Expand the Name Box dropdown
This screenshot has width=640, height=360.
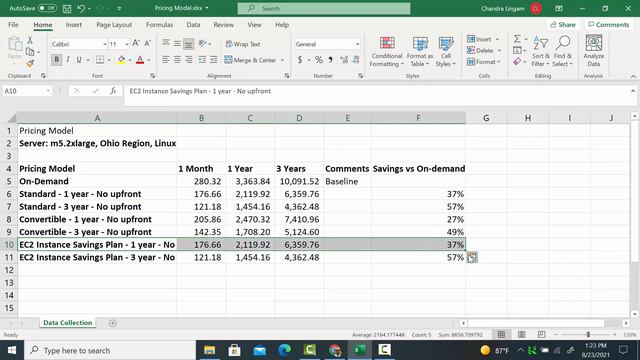click(48, 91)
